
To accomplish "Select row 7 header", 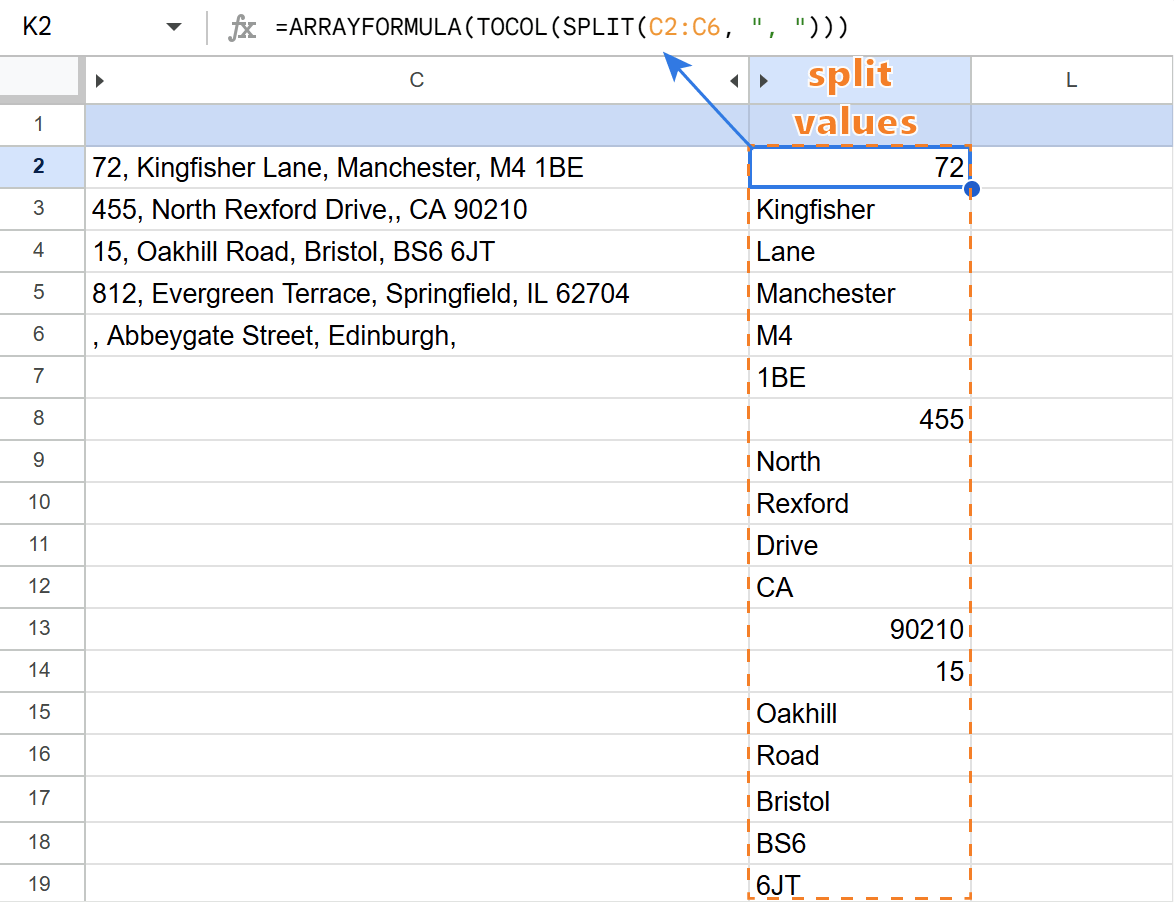I will pyautogui.click(x=39, y=376).
